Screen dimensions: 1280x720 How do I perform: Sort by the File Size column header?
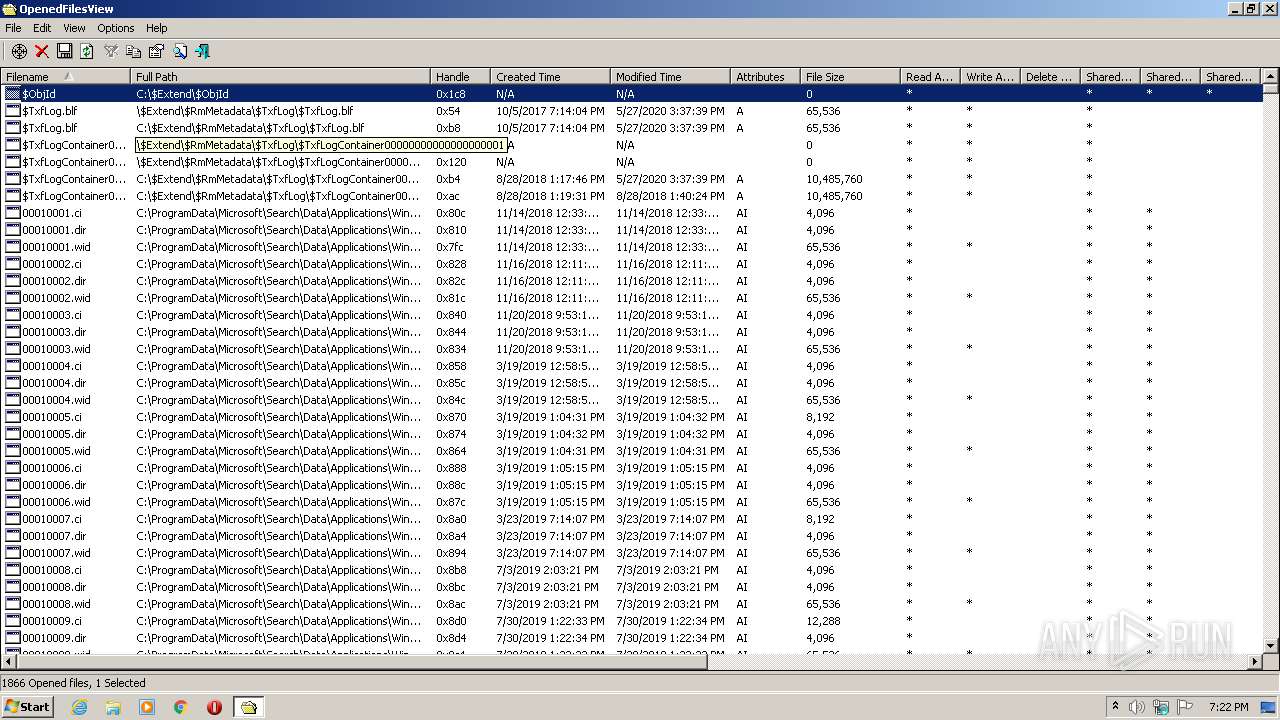[850, 76]
